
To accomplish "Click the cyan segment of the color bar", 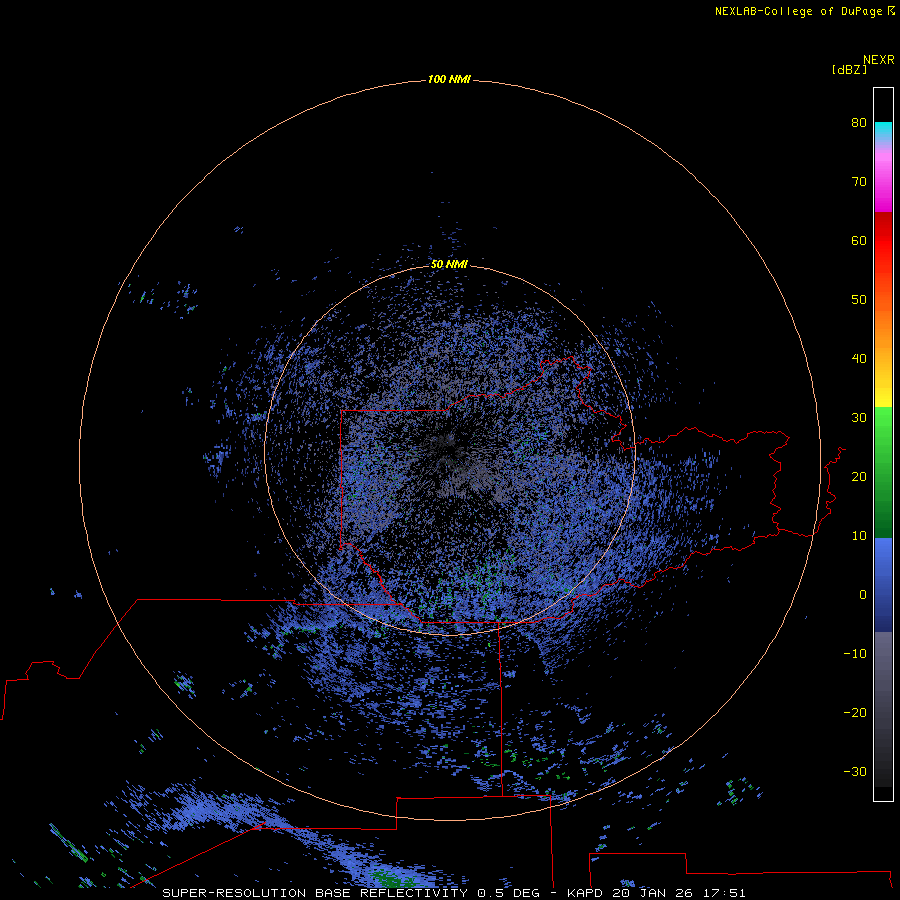I will coord(883,130).
